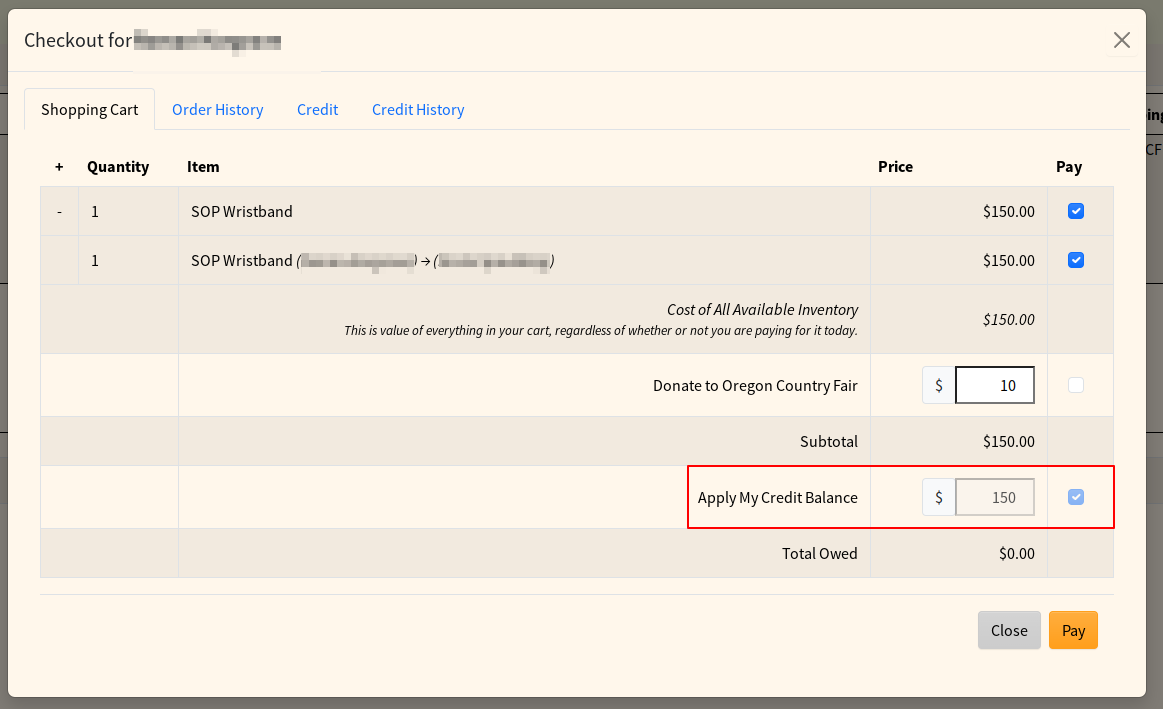Screen dimensions: 1163x709
Task: Click the dollar sign beside the donation amount
Action: (938, 385)
